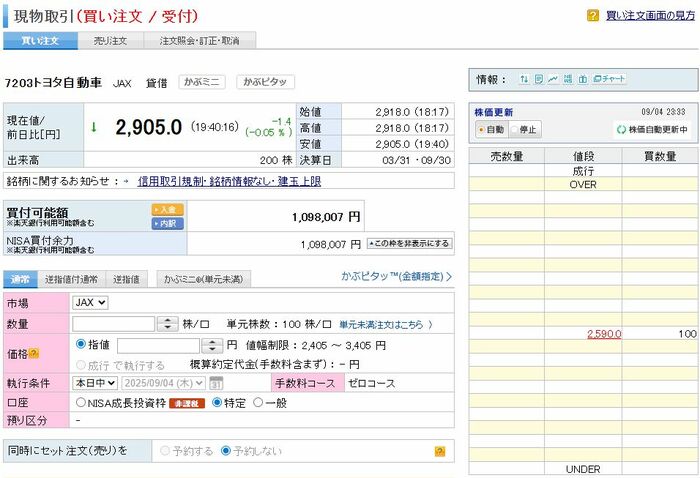The width and height of the screenshot is (700, 478).
Task: Open the 市場 JAX dropdown
Action: pyautogui.click(x=90, y=303)
